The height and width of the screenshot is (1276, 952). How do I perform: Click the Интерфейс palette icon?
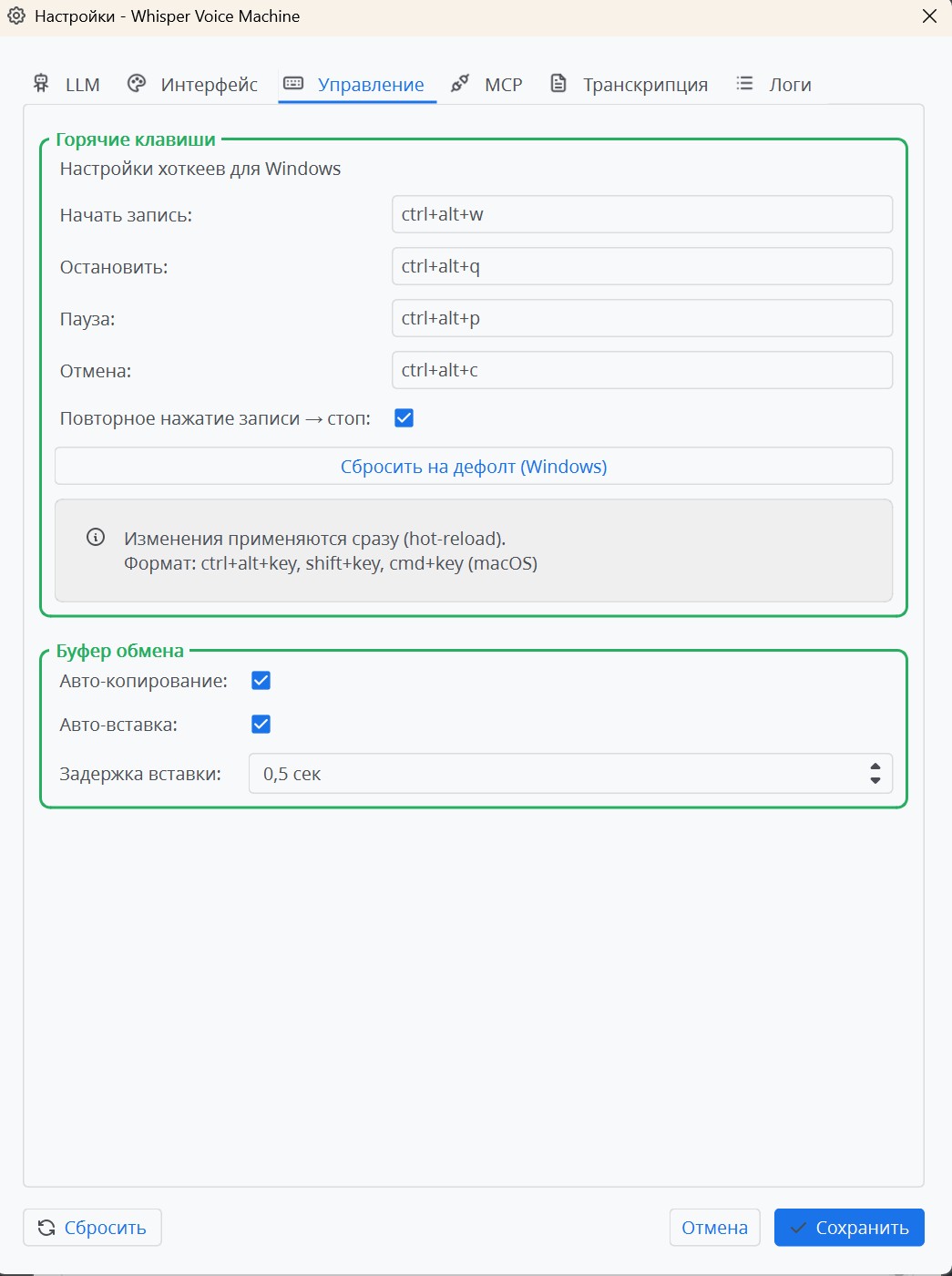[x=137, y=84]
